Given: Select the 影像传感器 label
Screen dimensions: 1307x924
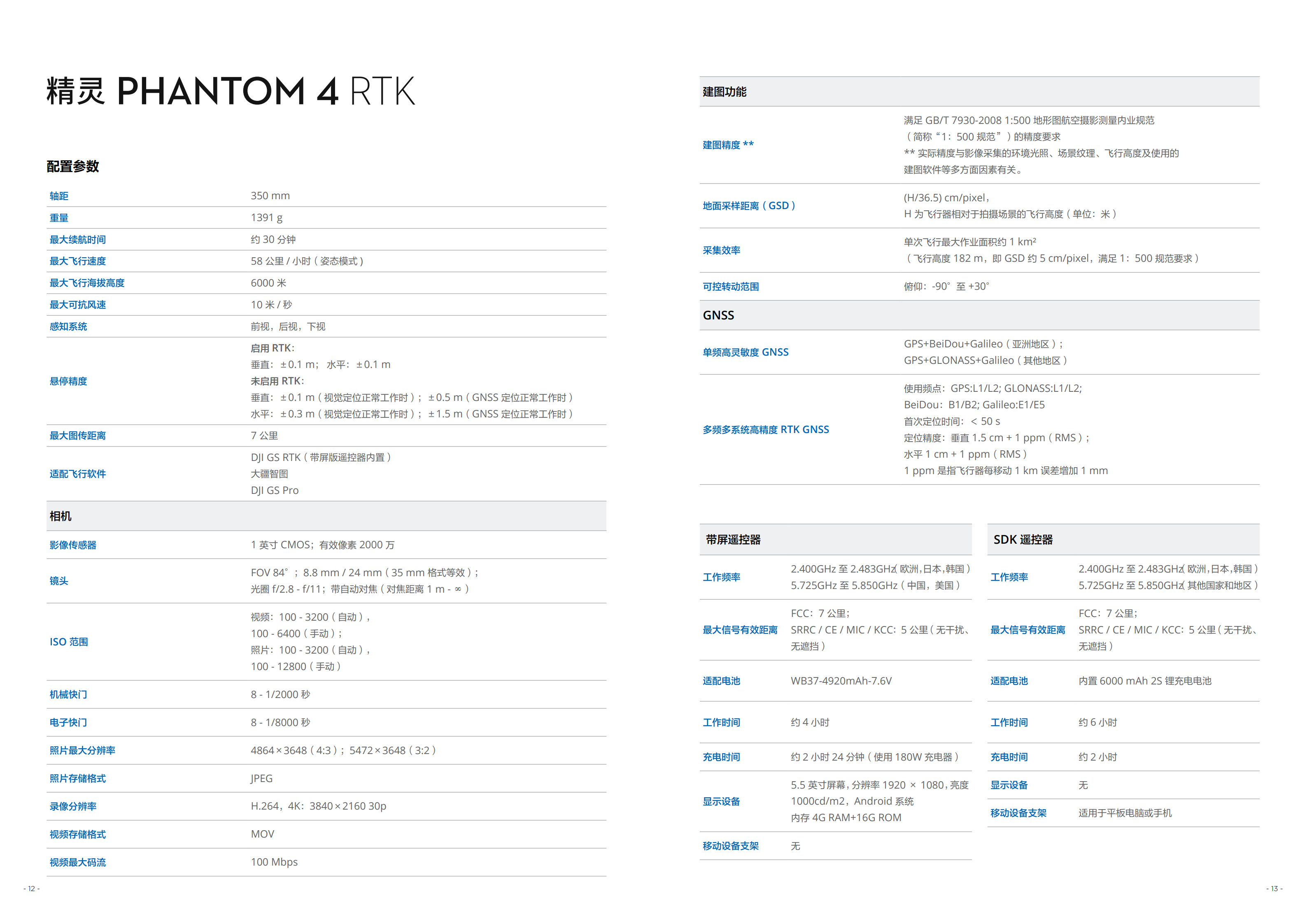Looking at the screenshot, I should (x=73, y=545).
